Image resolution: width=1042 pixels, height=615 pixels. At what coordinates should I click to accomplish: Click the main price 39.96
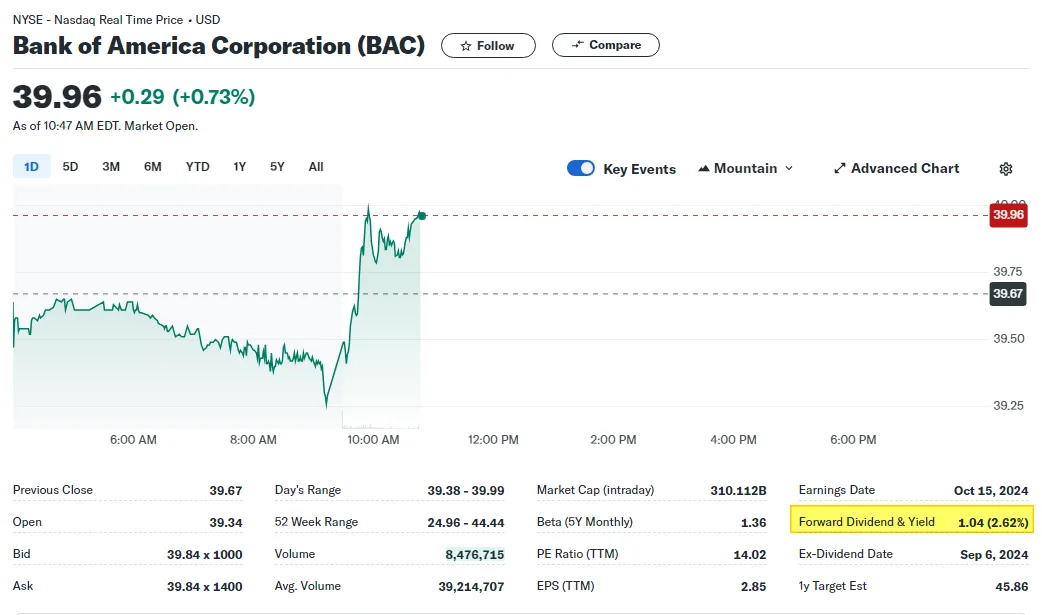coord(57,97)
